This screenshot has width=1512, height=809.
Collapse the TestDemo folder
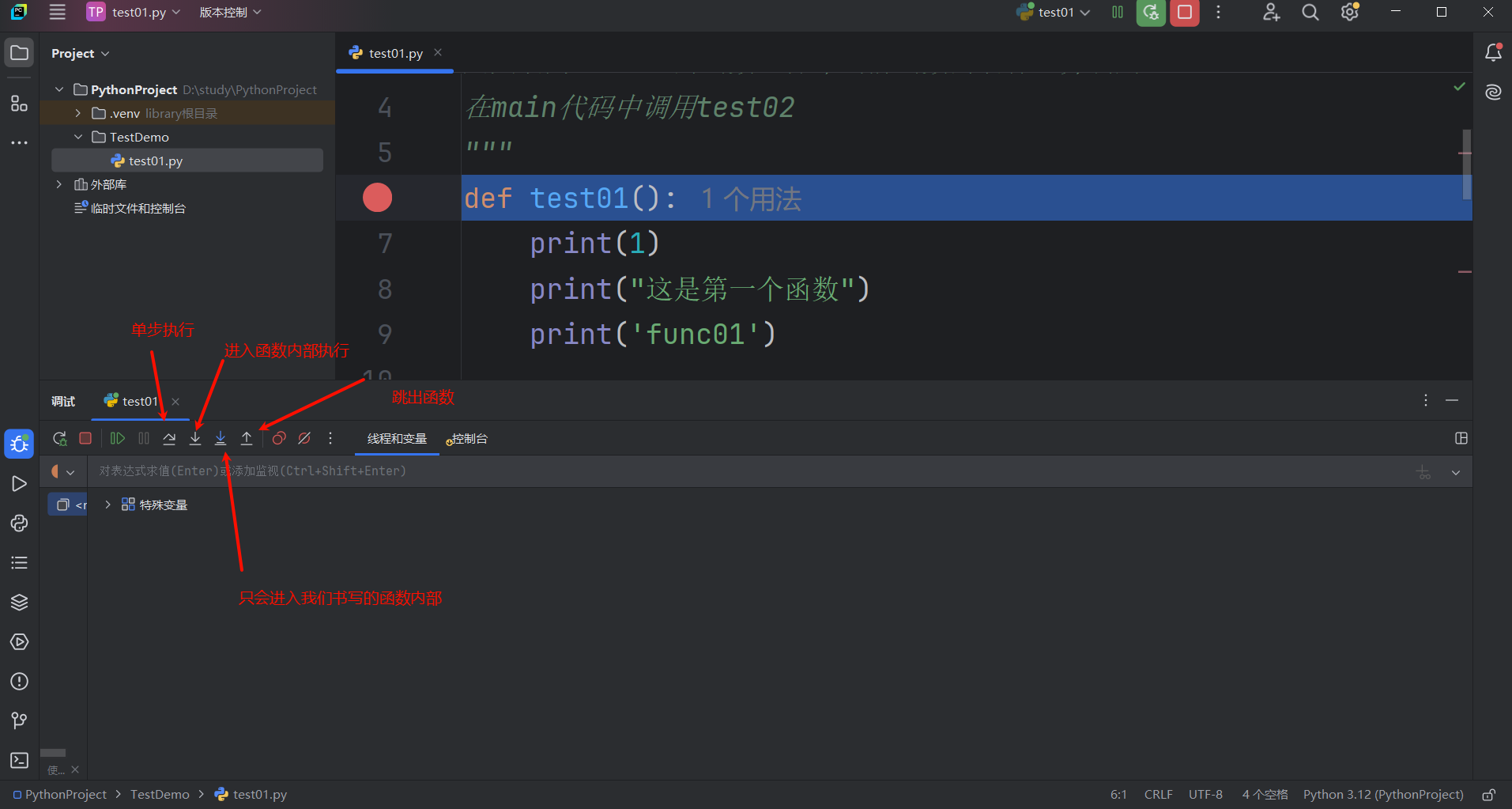coord(77,137)
